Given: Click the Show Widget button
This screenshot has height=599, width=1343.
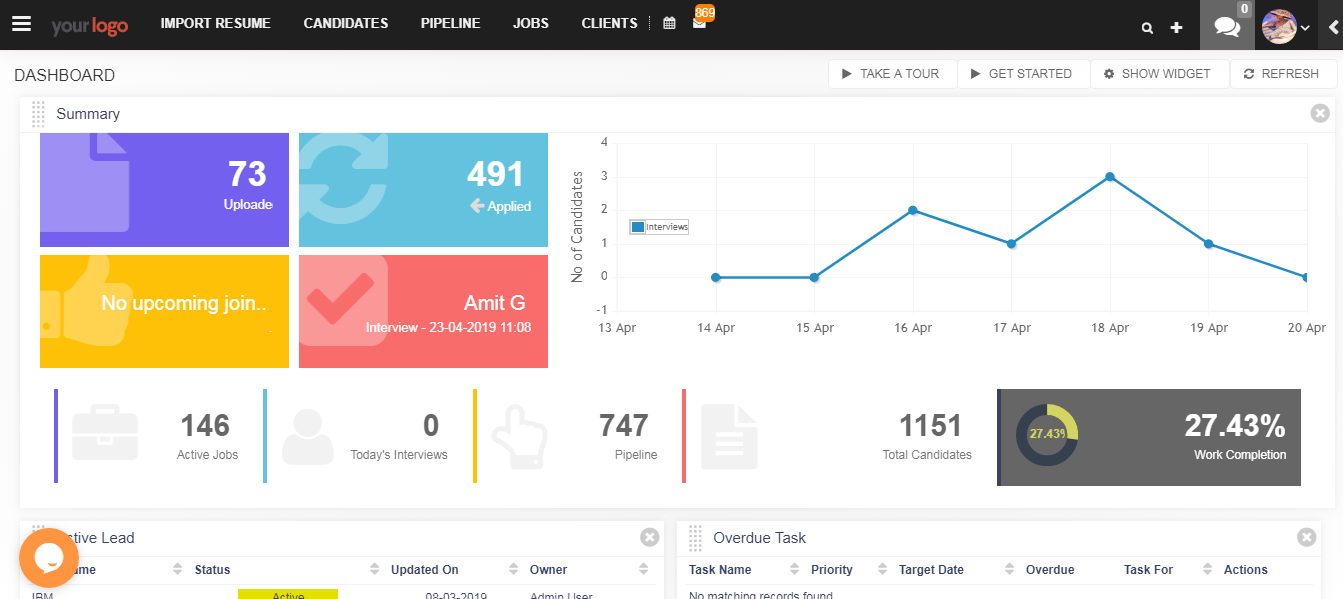Looking at the screenshot, I should [1159, 74].
